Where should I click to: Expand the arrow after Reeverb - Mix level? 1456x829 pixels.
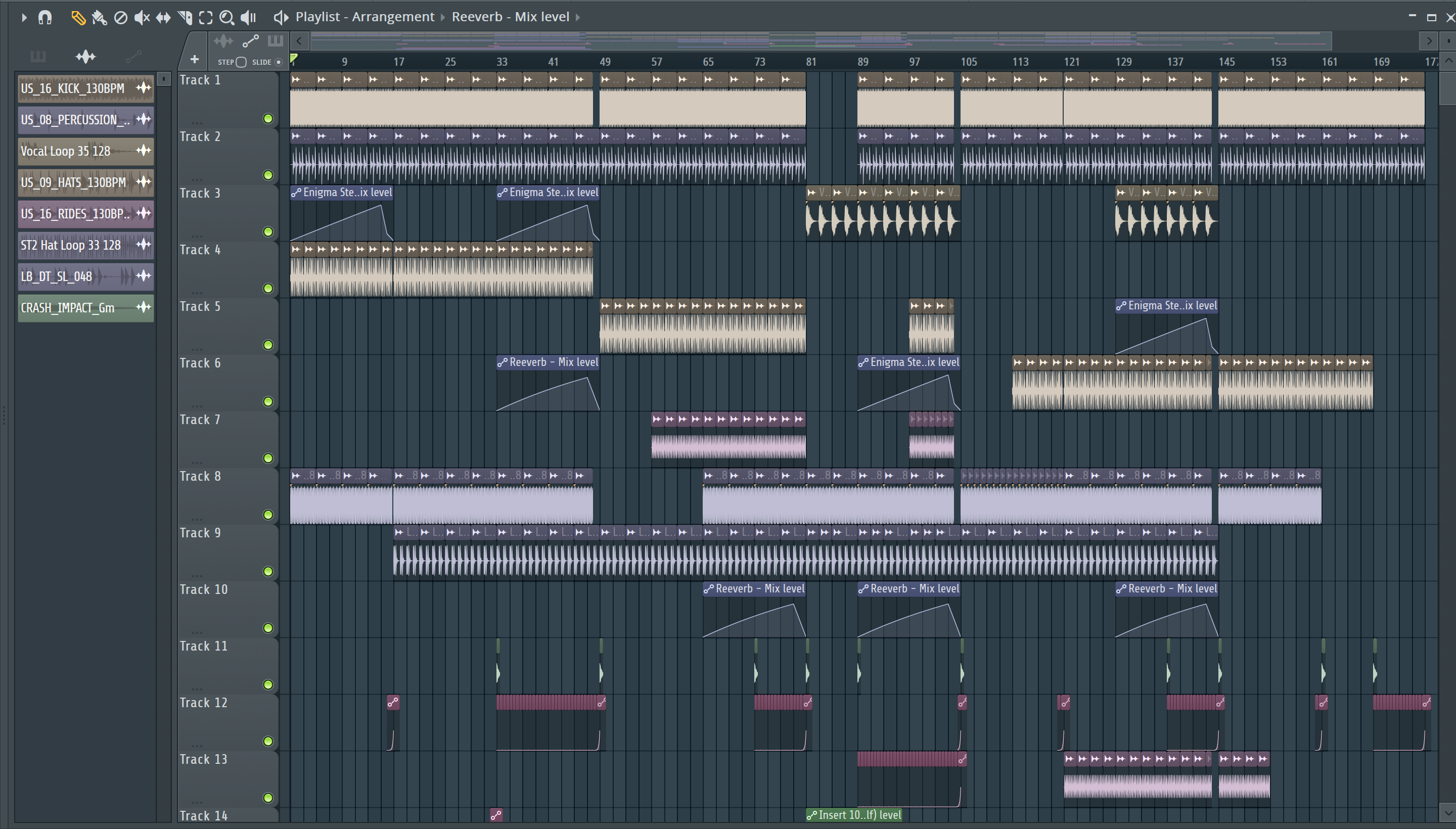click(x=577, y=17)
